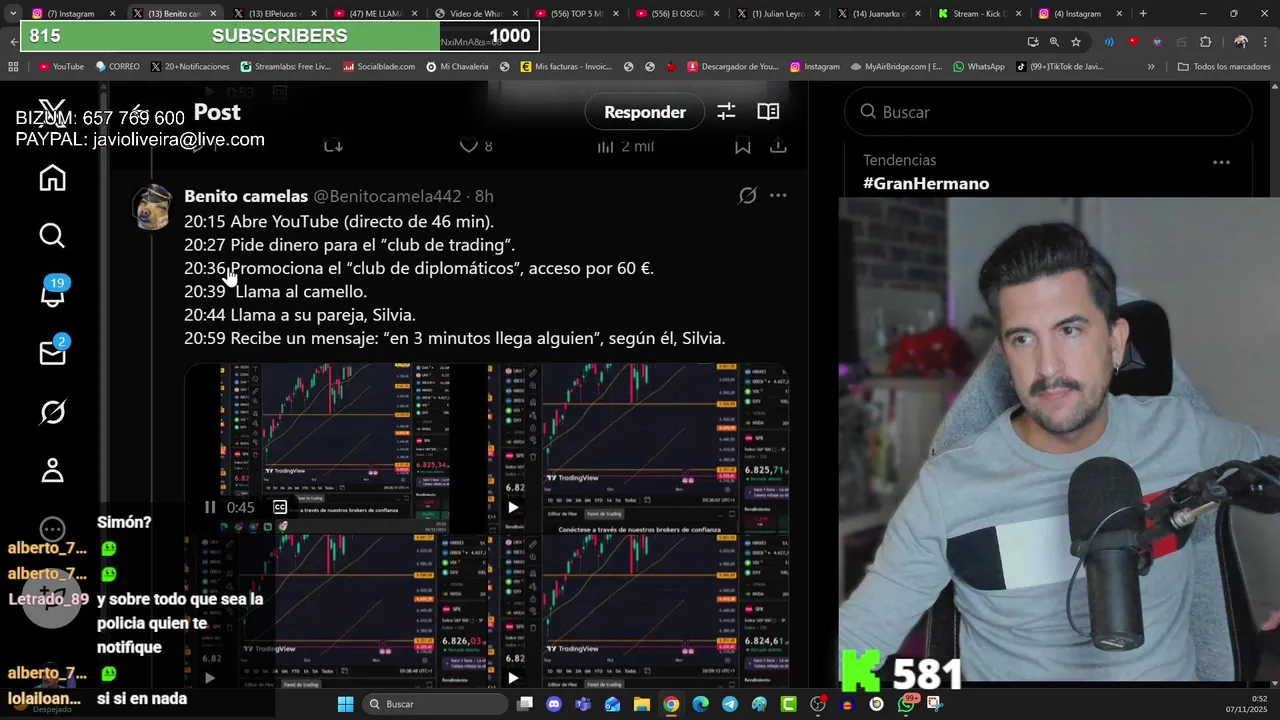Screen dimensions: 1280x720
Task: Open Chrome zoom magnifier icon in address bar
Action: 1054,42
